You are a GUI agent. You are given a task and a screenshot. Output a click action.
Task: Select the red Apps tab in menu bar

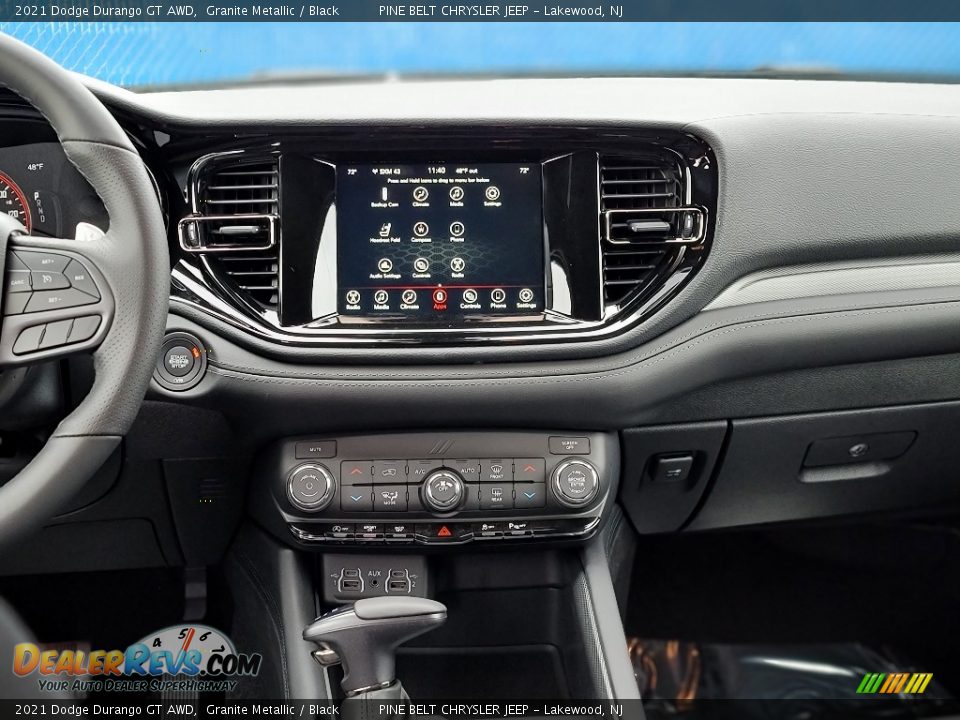tap(439, 300)
